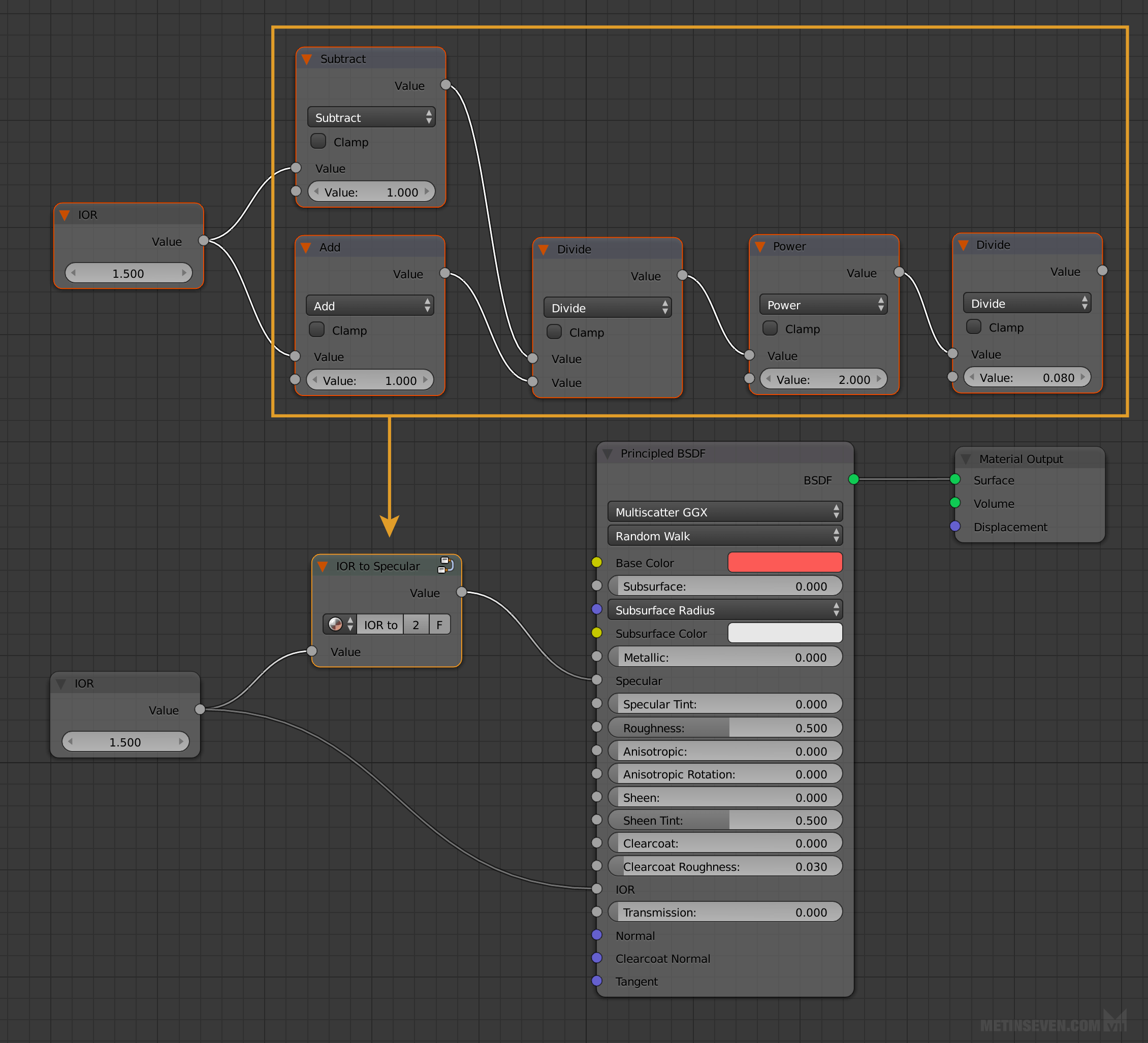Click the Value output socket of the Subtract node
The image size is (1148, 1043).
pyautogui.click(x=446, y=85)
